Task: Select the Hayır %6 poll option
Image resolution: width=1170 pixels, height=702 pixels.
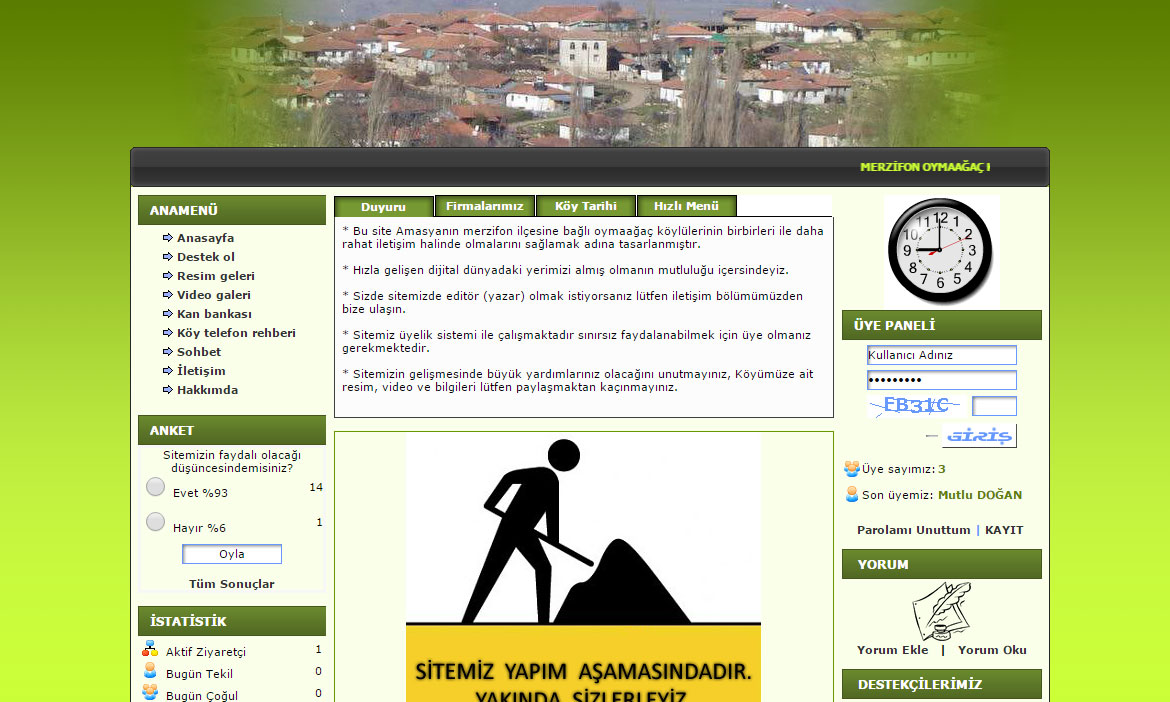Action: 155,521
